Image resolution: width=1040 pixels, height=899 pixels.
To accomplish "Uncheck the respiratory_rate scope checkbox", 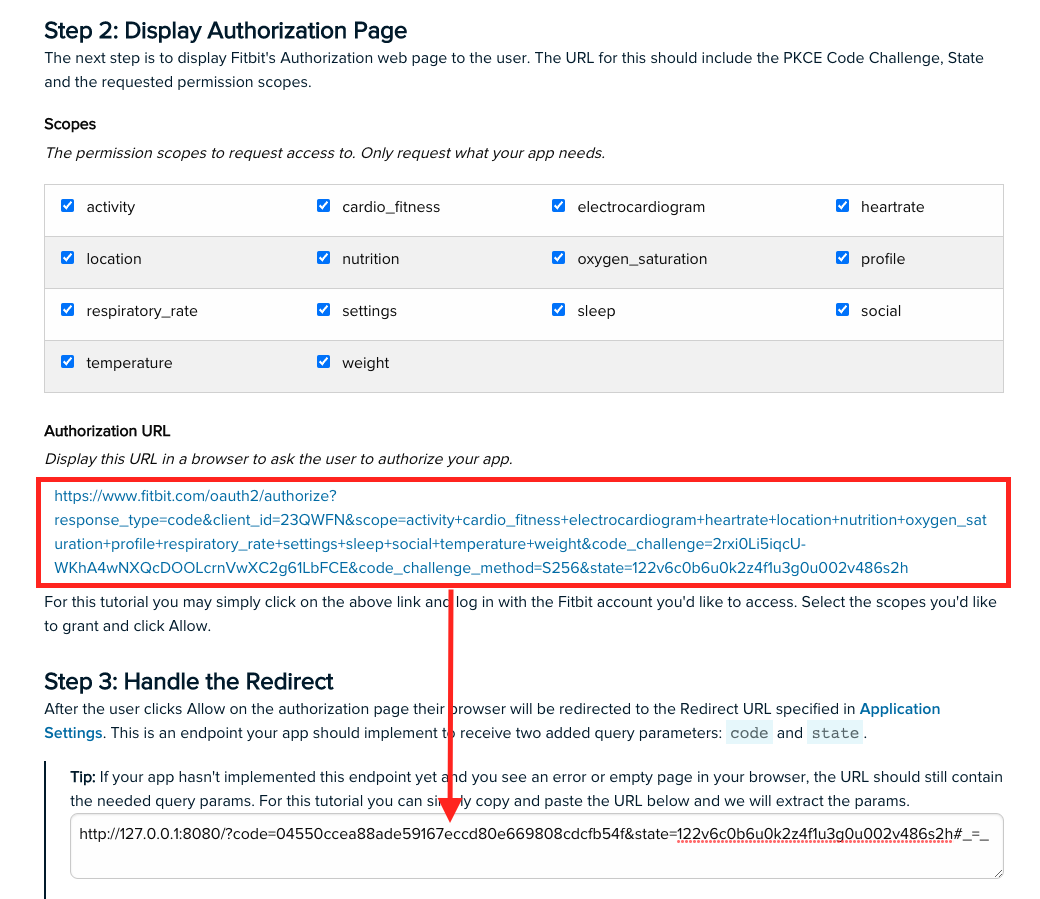I will 68,310.
